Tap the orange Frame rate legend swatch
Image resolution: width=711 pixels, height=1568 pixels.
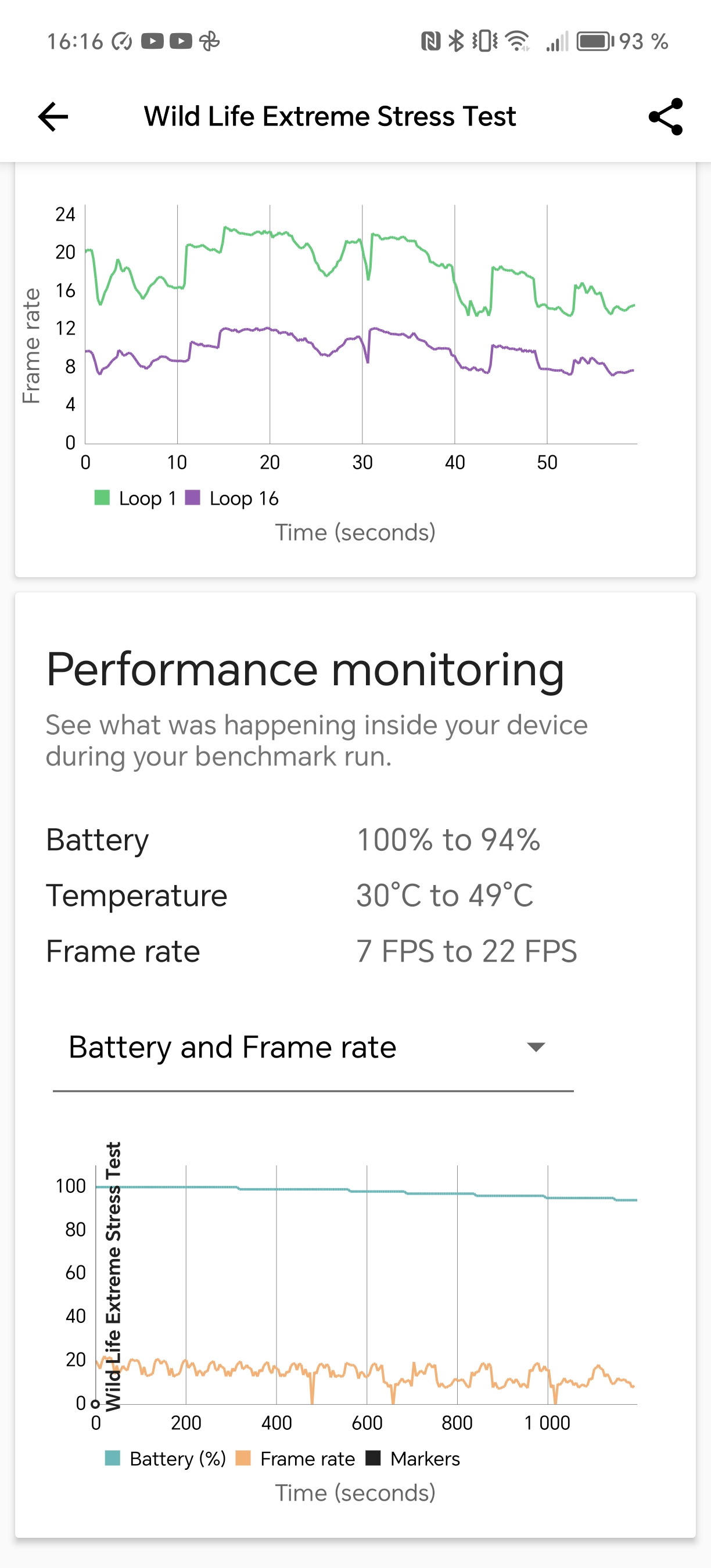(x=243, y=1458)
